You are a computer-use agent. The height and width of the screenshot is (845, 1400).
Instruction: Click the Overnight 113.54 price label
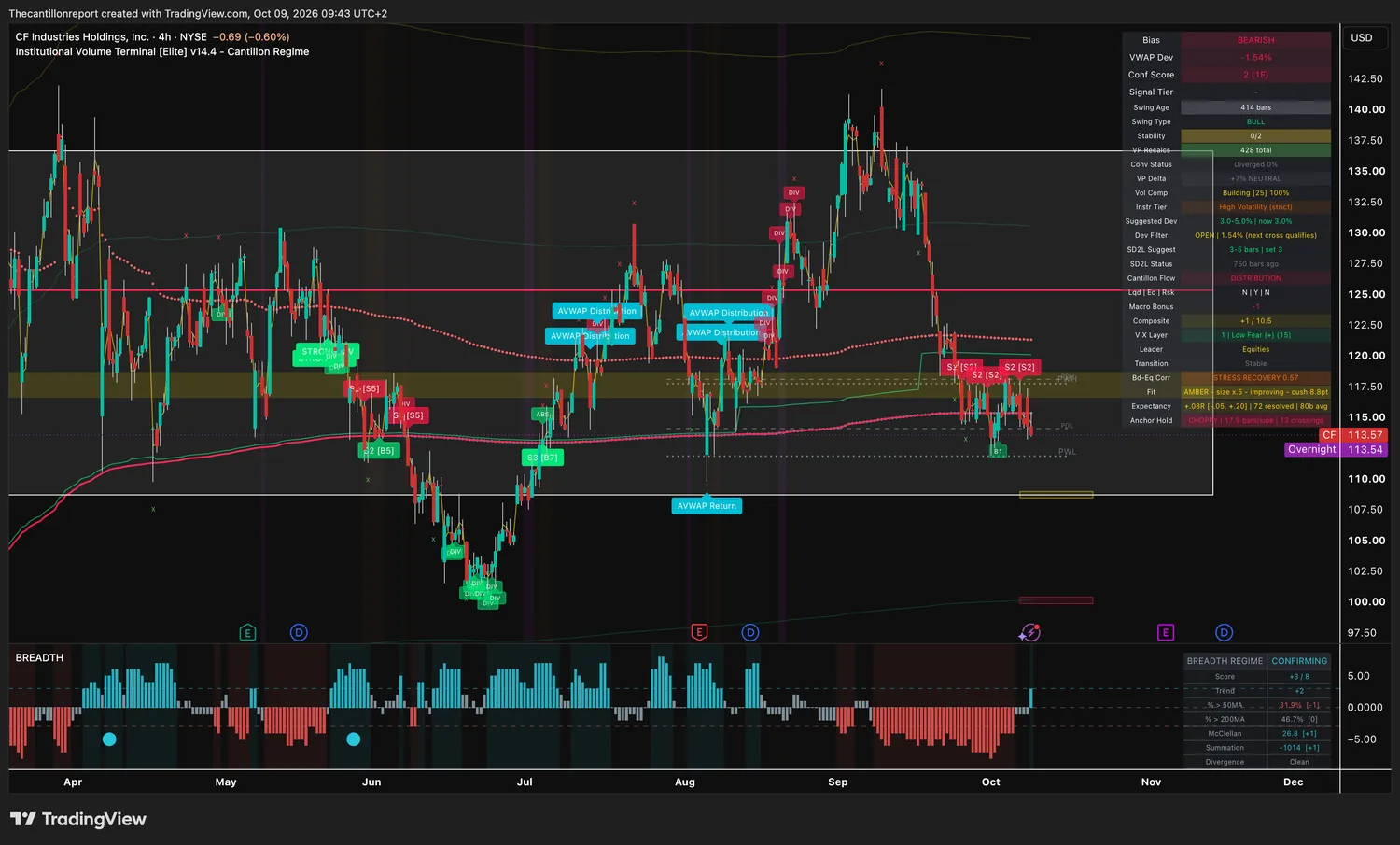[x=1336, y=449]
